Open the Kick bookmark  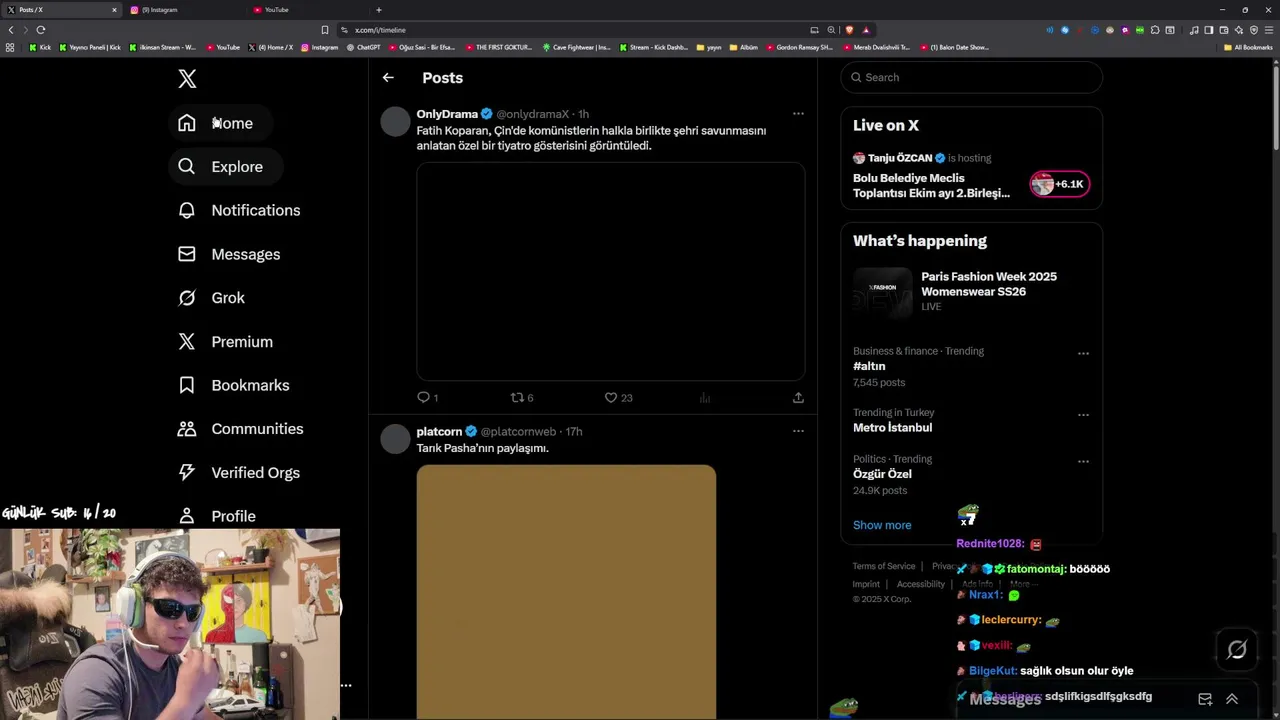40,47
